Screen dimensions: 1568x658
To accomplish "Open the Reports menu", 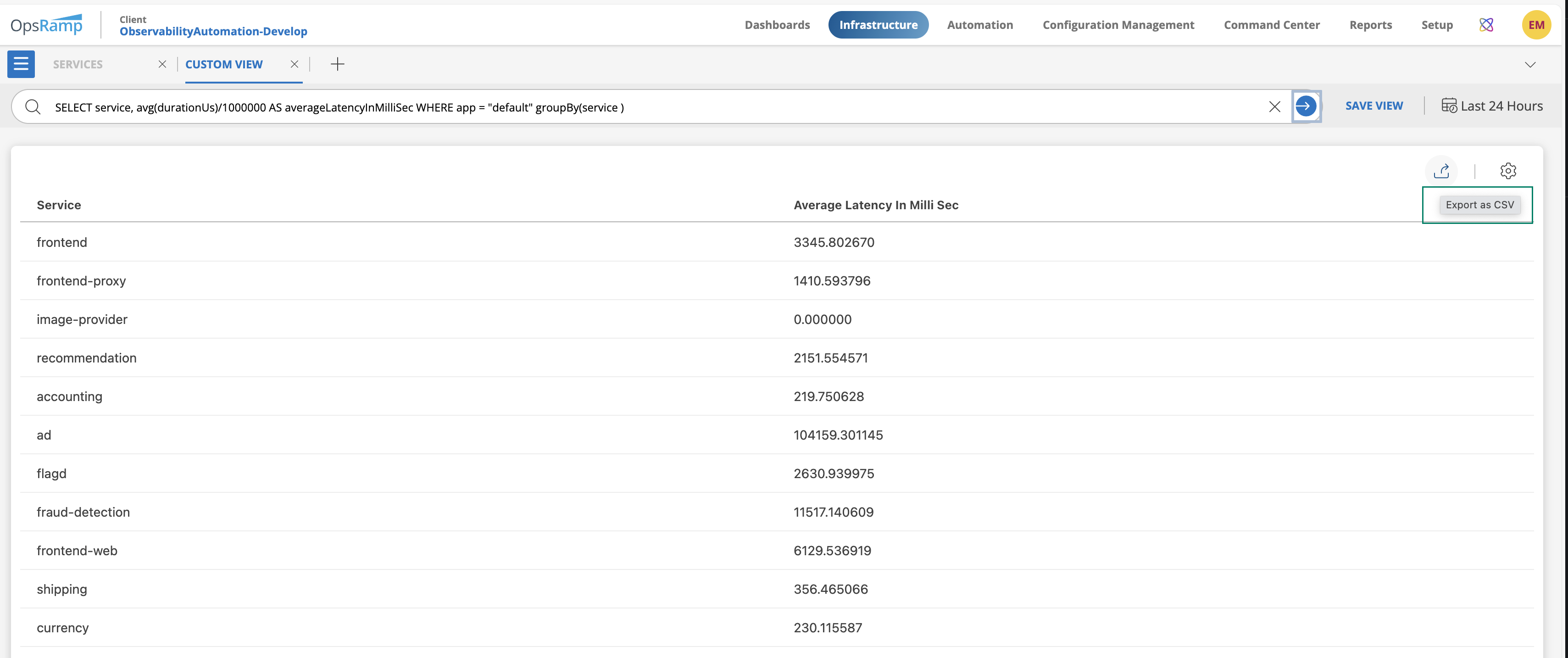I will 1370,25.
